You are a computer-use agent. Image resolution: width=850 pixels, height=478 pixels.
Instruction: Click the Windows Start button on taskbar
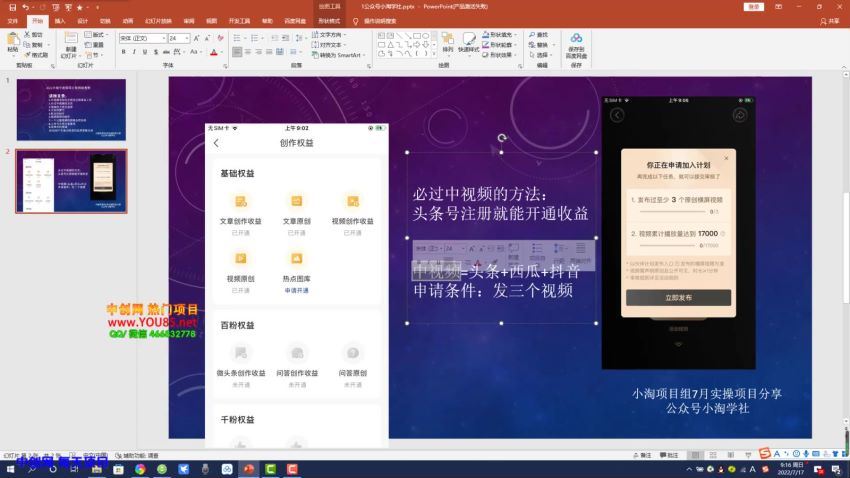click(10, 469)
